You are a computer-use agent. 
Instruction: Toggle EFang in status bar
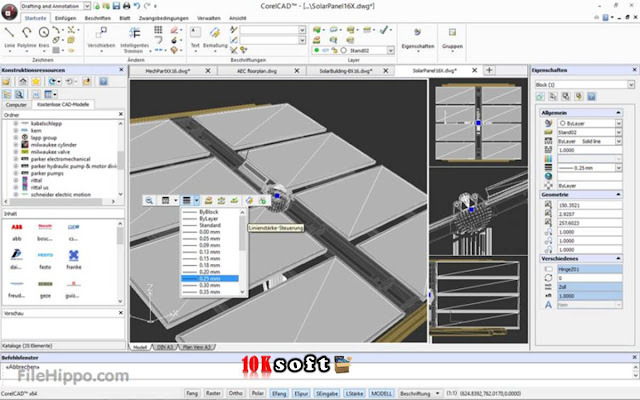[x=279, y=393]
